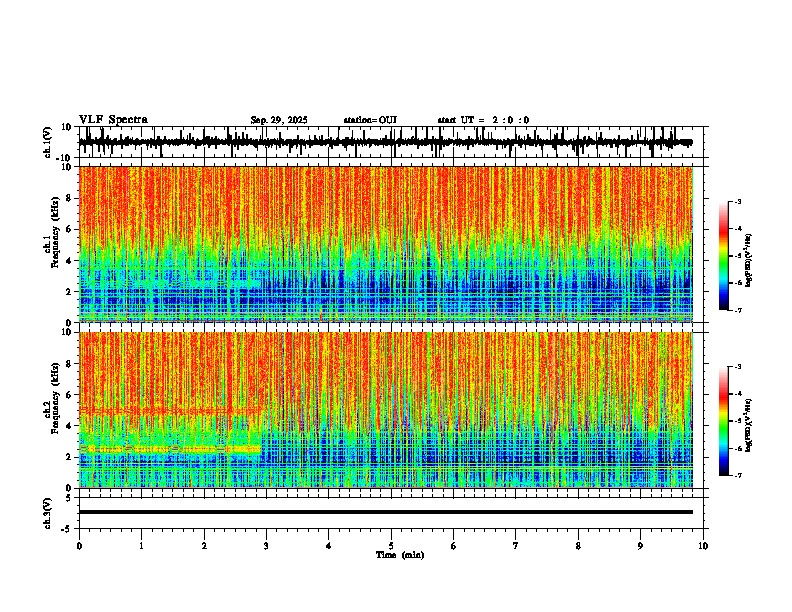Click the '5' tick on ch.3 axis
The image size is (792, 612).
click(69, 497)
